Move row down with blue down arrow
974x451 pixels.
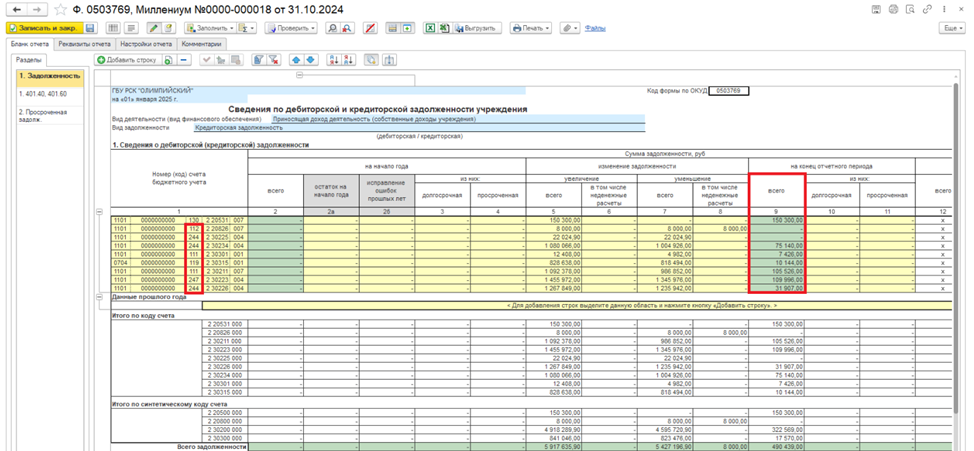click(x=311, y=60)
